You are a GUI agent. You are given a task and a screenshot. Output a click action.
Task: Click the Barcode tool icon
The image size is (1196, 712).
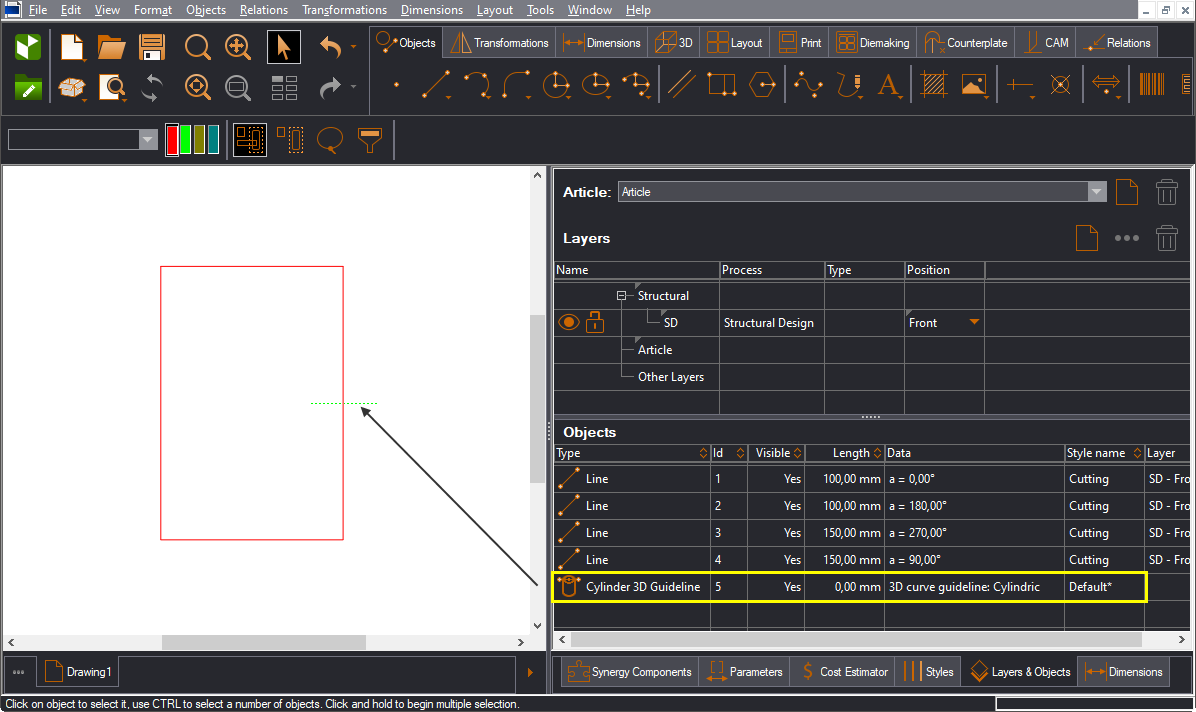pos(1151,85)
